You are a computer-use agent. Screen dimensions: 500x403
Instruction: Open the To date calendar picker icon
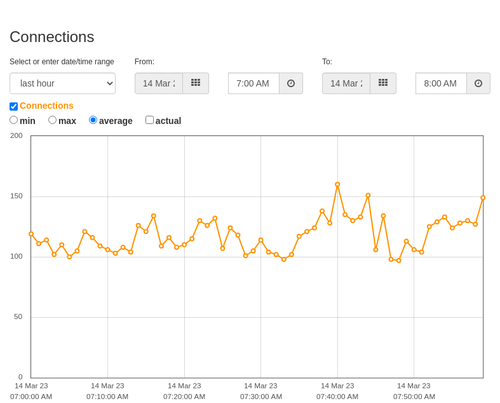[383, 83]
